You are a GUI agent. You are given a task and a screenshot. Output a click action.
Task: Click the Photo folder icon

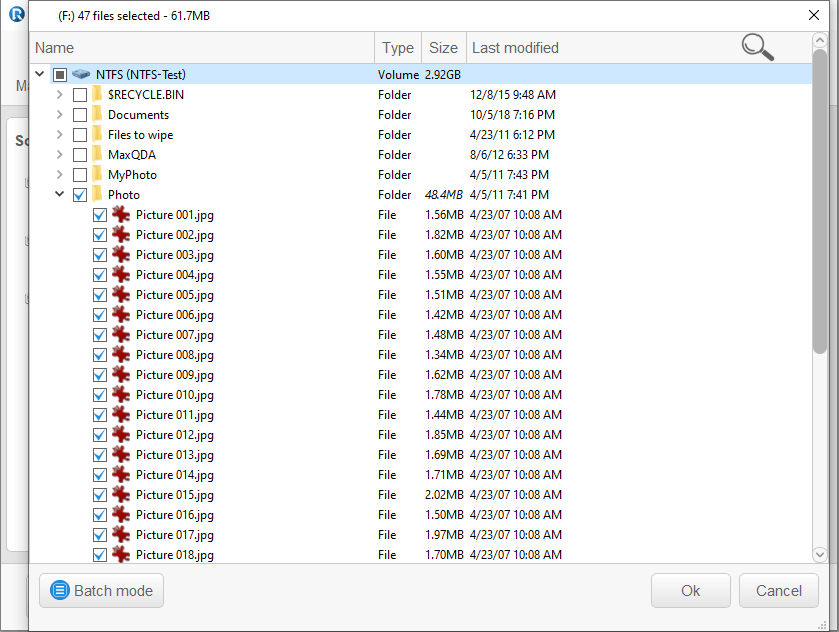[x=97, y=195]
